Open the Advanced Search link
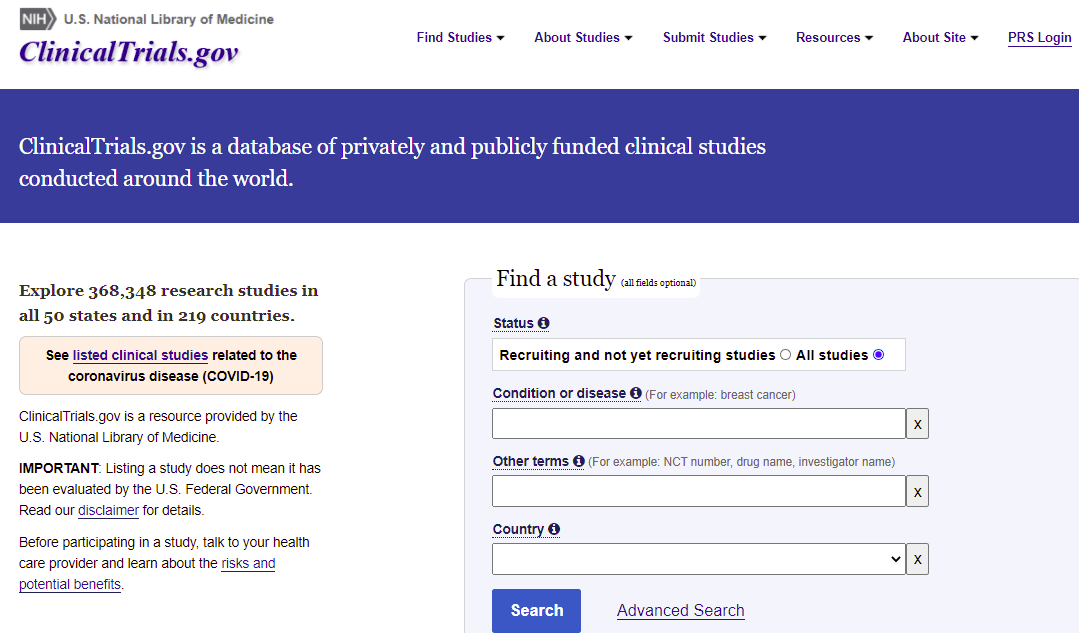Image resolution: width=1079 pixels, height=633 pixels. [680, 611]
